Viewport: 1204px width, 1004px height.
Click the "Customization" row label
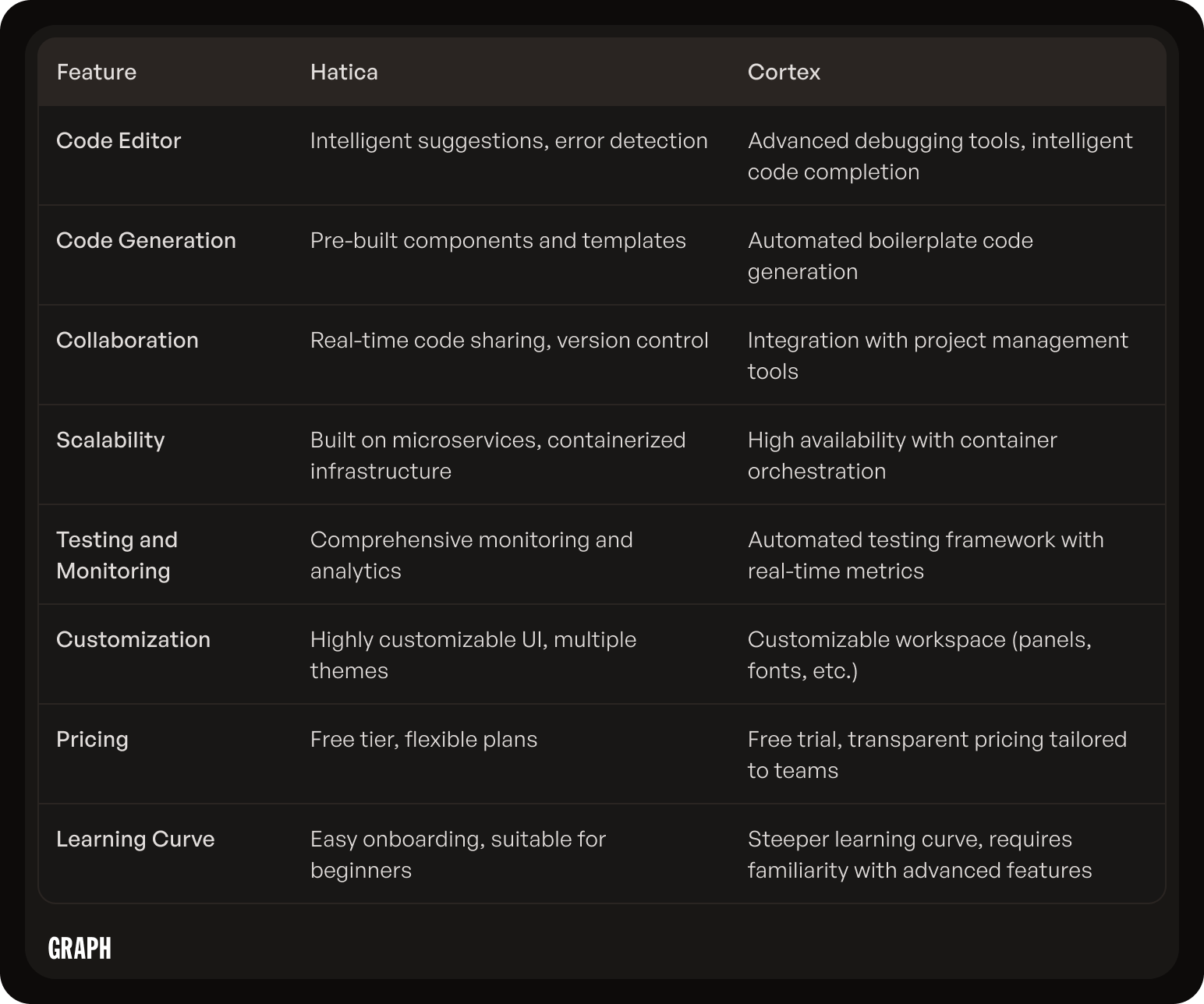(x=133, y=640)
